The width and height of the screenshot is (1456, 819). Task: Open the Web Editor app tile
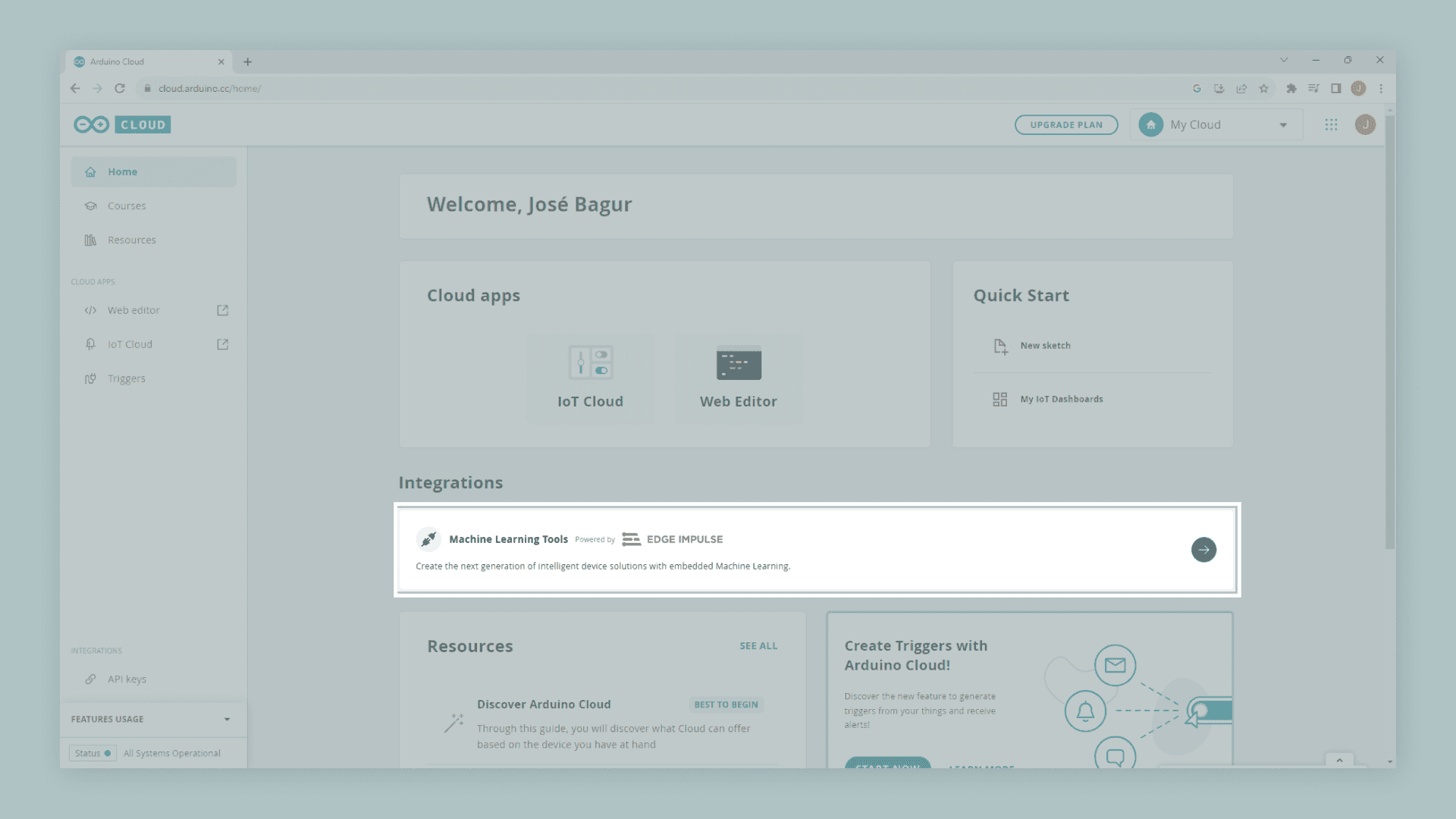point(738,378)
